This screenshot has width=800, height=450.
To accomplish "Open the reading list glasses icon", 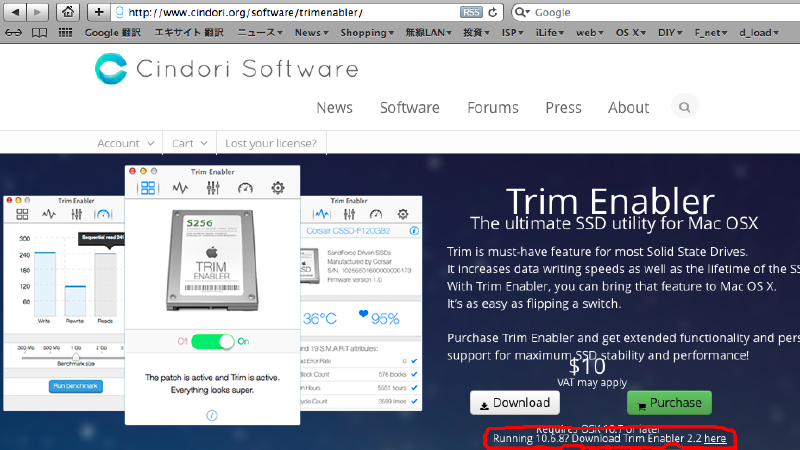I will (x=14, y=33).
